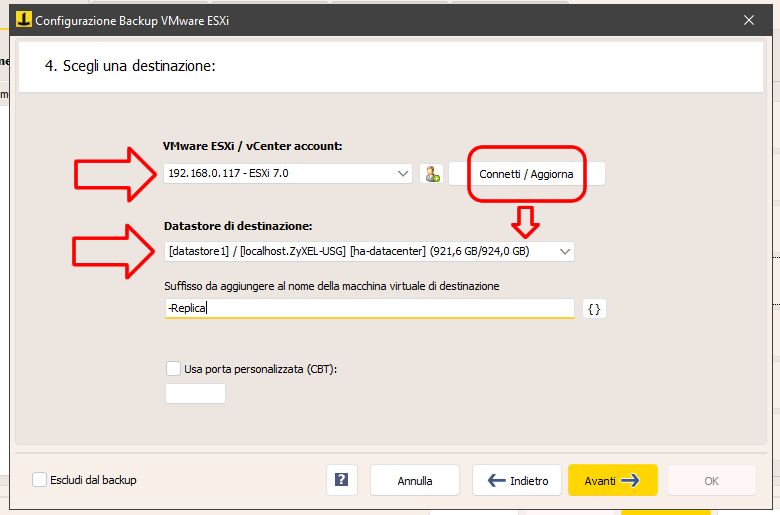Tick the Escludi dal backup checkbox
Screen dimensions: 780x515
(x=39, y=480)
